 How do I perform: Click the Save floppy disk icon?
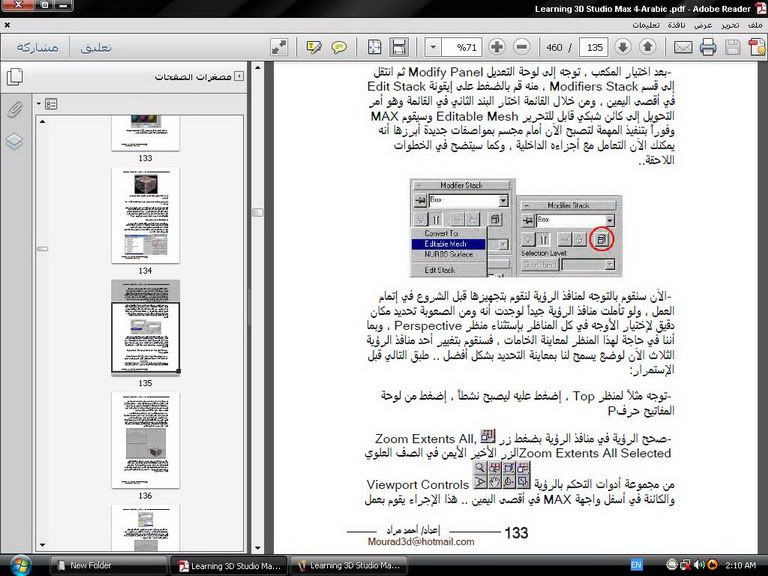(x=733, y=47)
